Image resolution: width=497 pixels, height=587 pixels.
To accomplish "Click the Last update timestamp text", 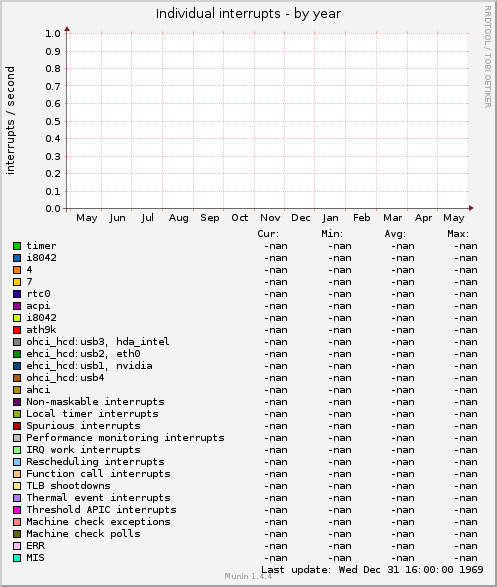I will [x=372, y=570].
